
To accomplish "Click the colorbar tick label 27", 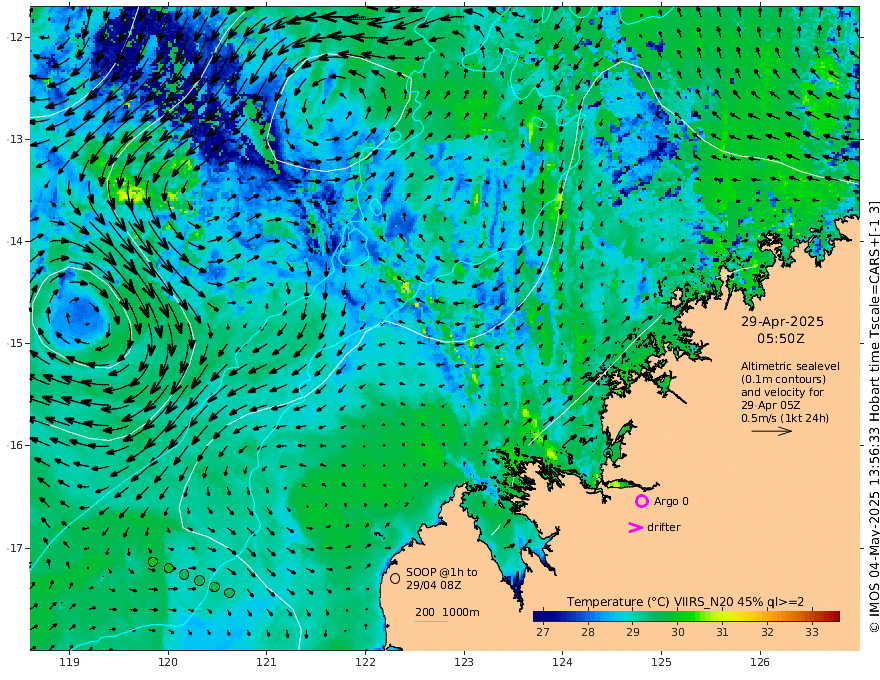I will [x=543, y=632].
